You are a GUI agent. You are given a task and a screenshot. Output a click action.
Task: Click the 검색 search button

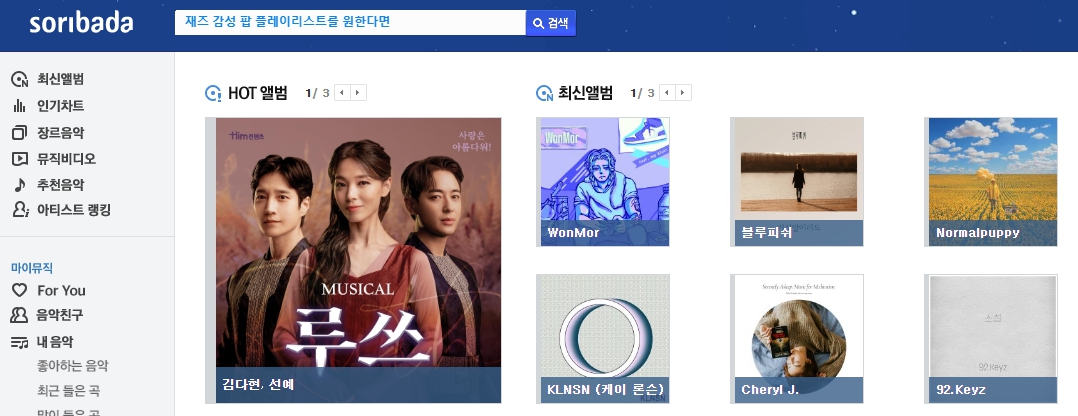pyautogui.click(x=551, y=23)
